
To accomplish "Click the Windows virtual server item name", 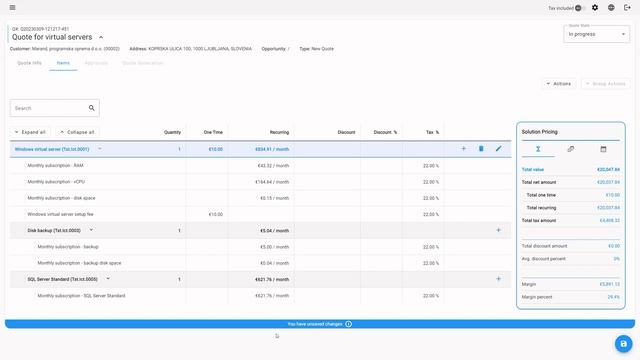I will click(x=52, y=149).
